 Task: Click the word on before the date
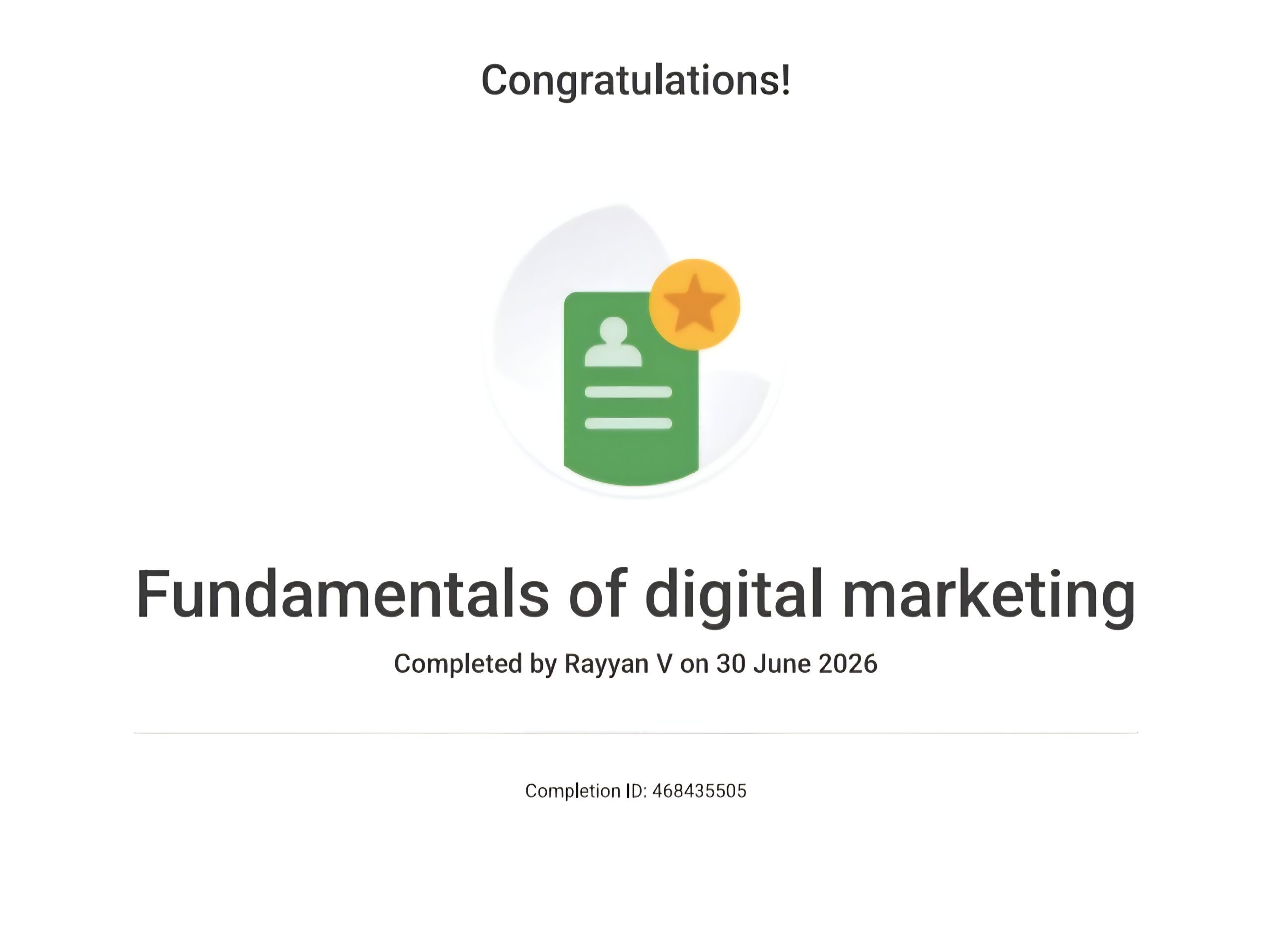pos(694,664)
